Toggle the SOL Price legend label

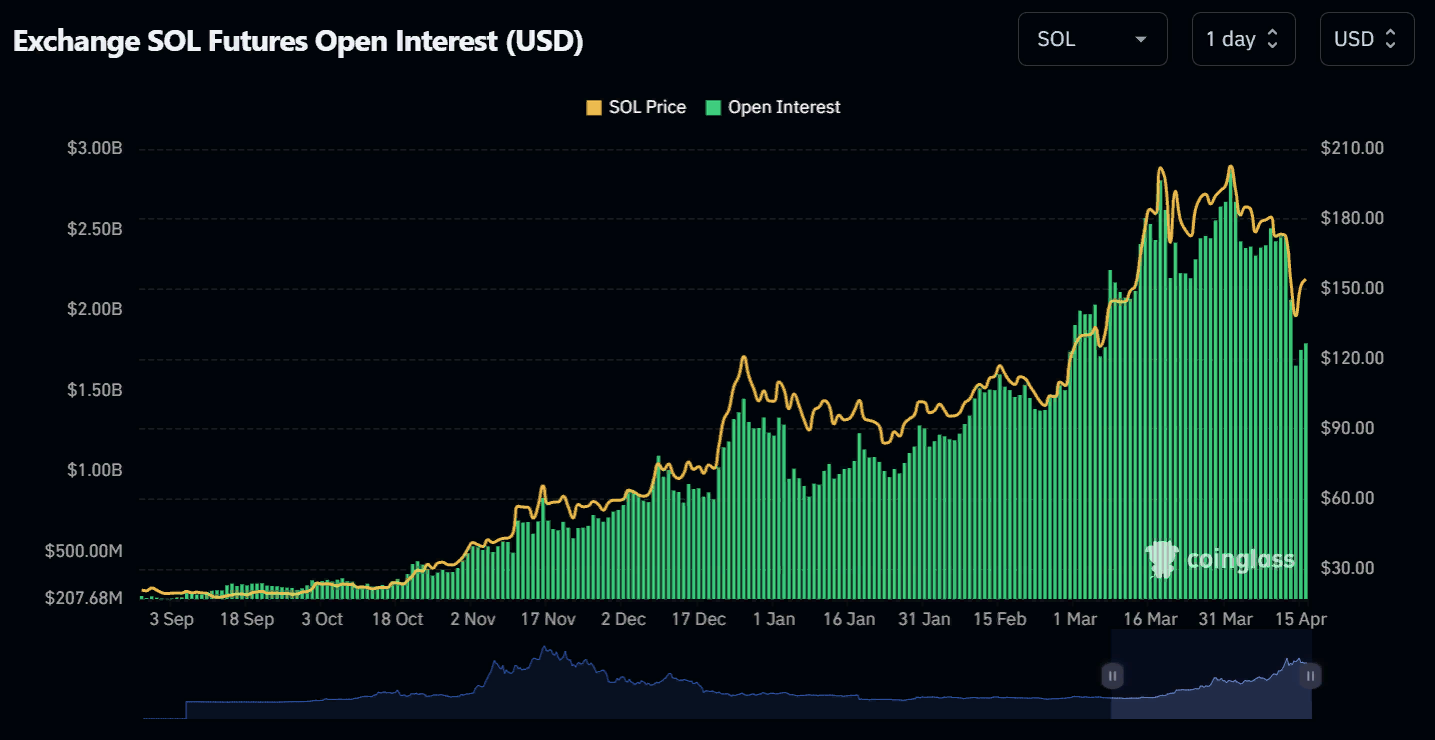pos(647,107)
